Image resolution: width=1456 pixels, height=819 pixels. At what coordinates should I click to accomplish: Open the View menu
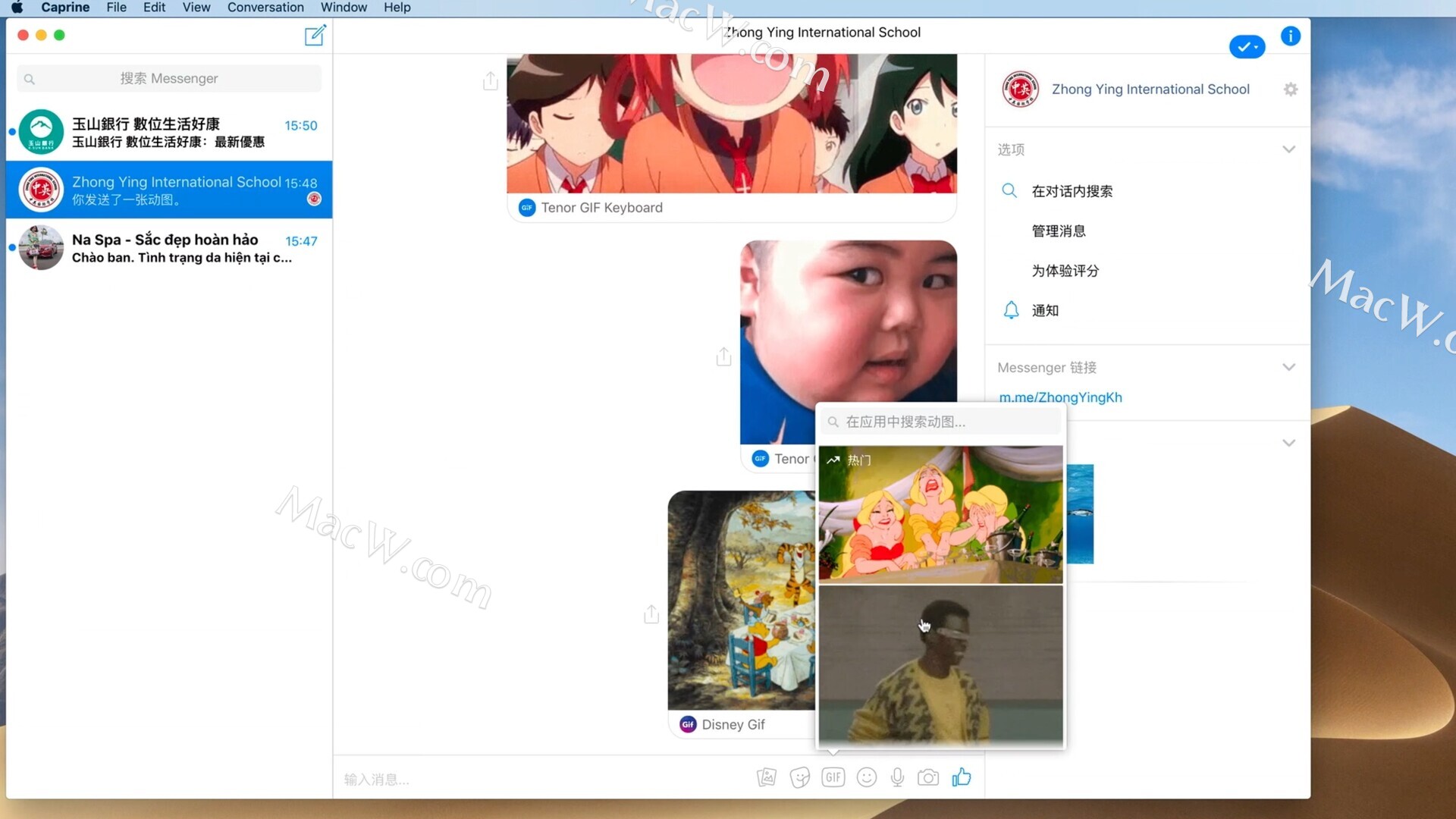196,8
